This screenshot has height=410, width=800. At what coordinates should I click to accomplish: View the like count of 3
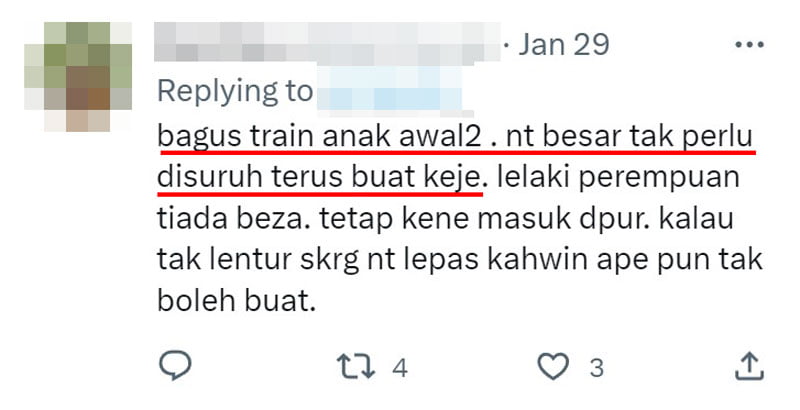(596, 368)
